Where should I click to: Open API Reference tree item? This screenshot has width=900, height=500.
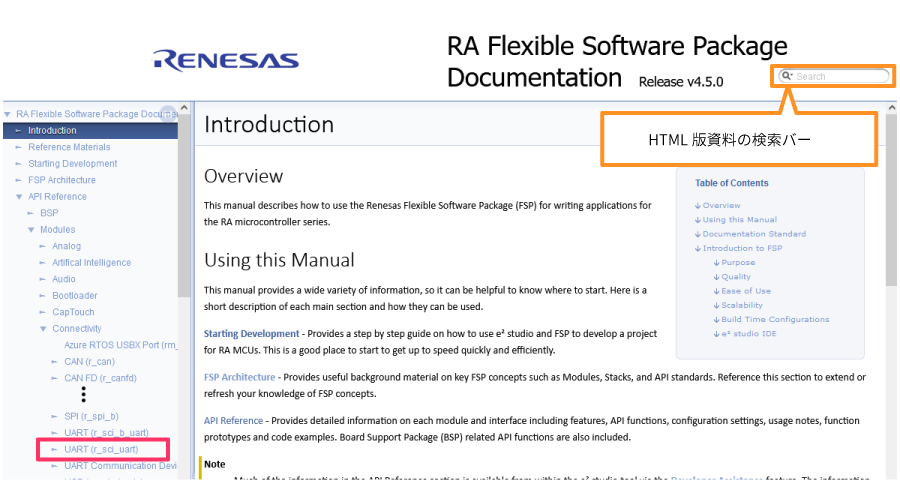tap(57, 196)
